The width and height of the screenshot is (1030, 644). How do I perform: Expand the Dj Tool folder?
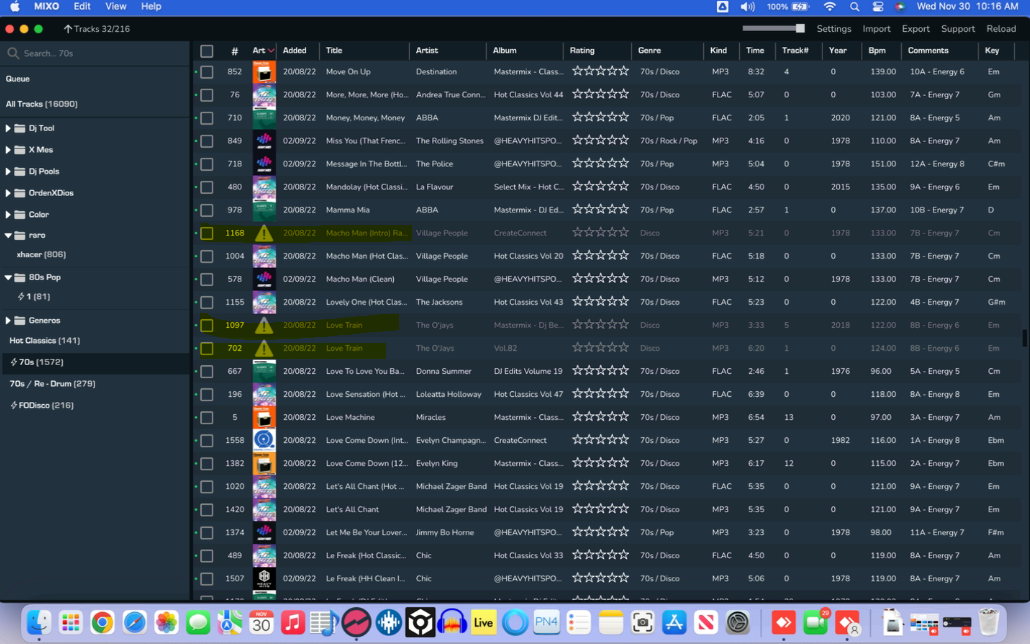(x=8, y=128)
